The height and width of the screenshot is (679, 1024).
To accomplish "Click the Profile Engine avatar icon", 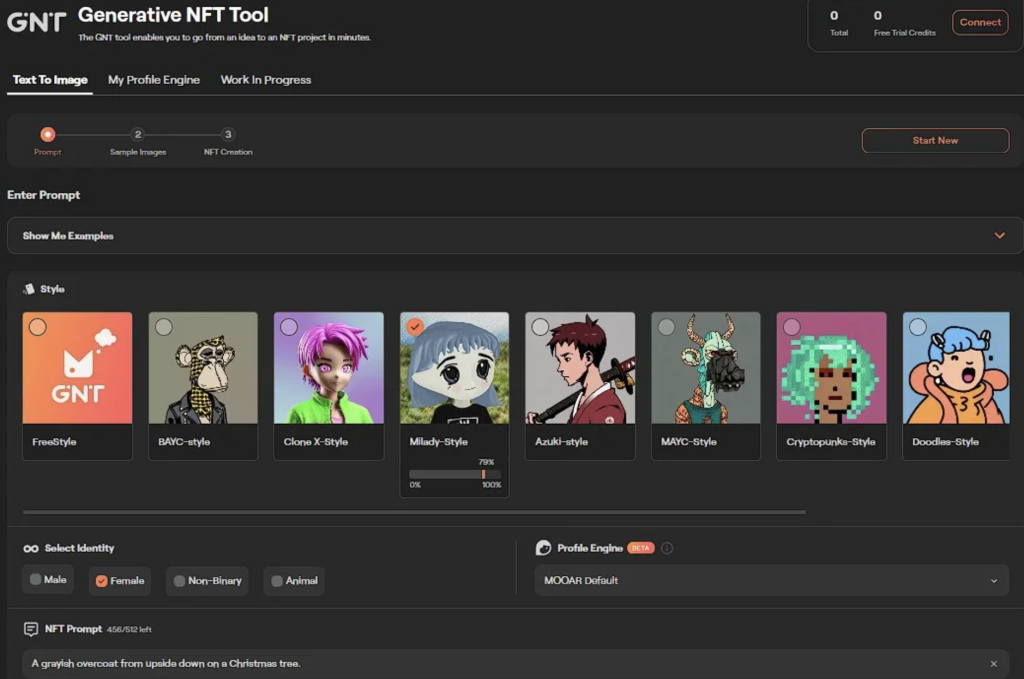I will (543, 548).
